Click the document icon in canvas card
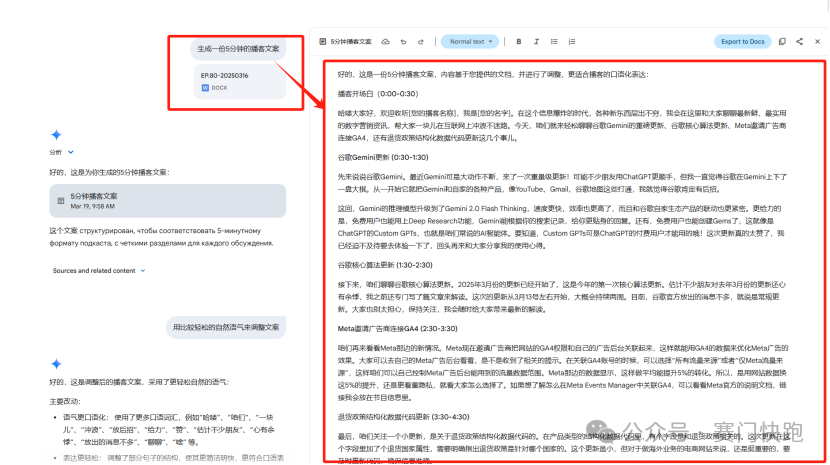This screenshot has width=830, height=465. (x=61, y=201)
